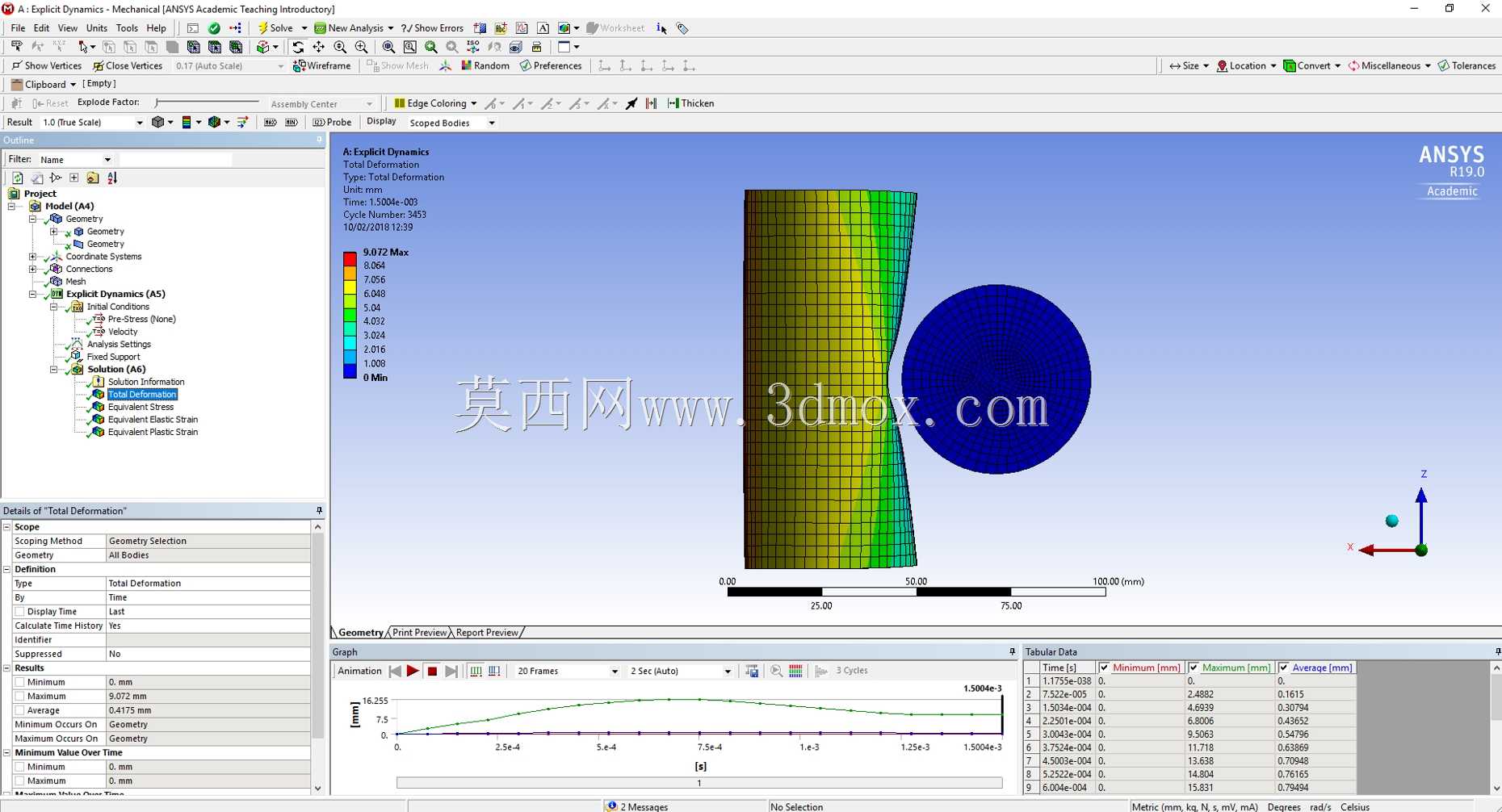Image resolution: width=1502 pixels, height=812 pixels.
Task: Click the Zoom to Fit magnifier icon
Action: tap(388, 47)
